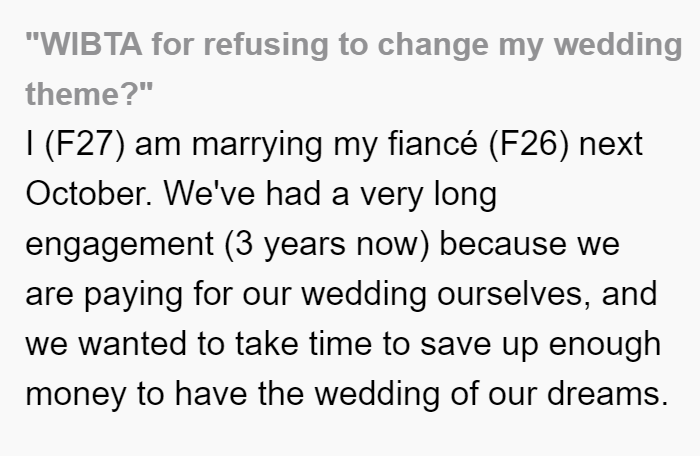This screenshot has width=700, height=456.
Task: Click the "(F26)" age tag
Action: point(529,144)
